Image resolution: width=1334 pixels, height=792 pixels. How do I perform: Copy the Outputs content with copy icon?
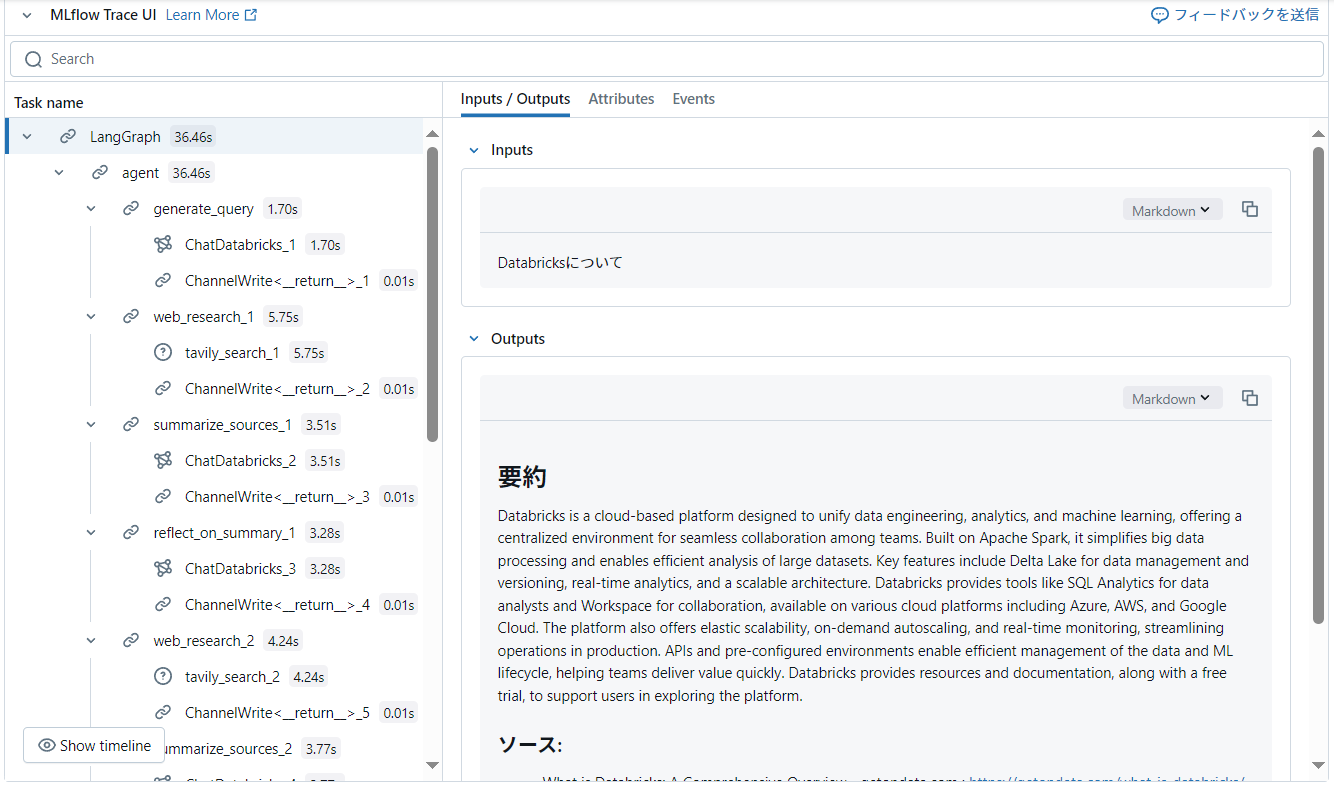point(1250,398)
